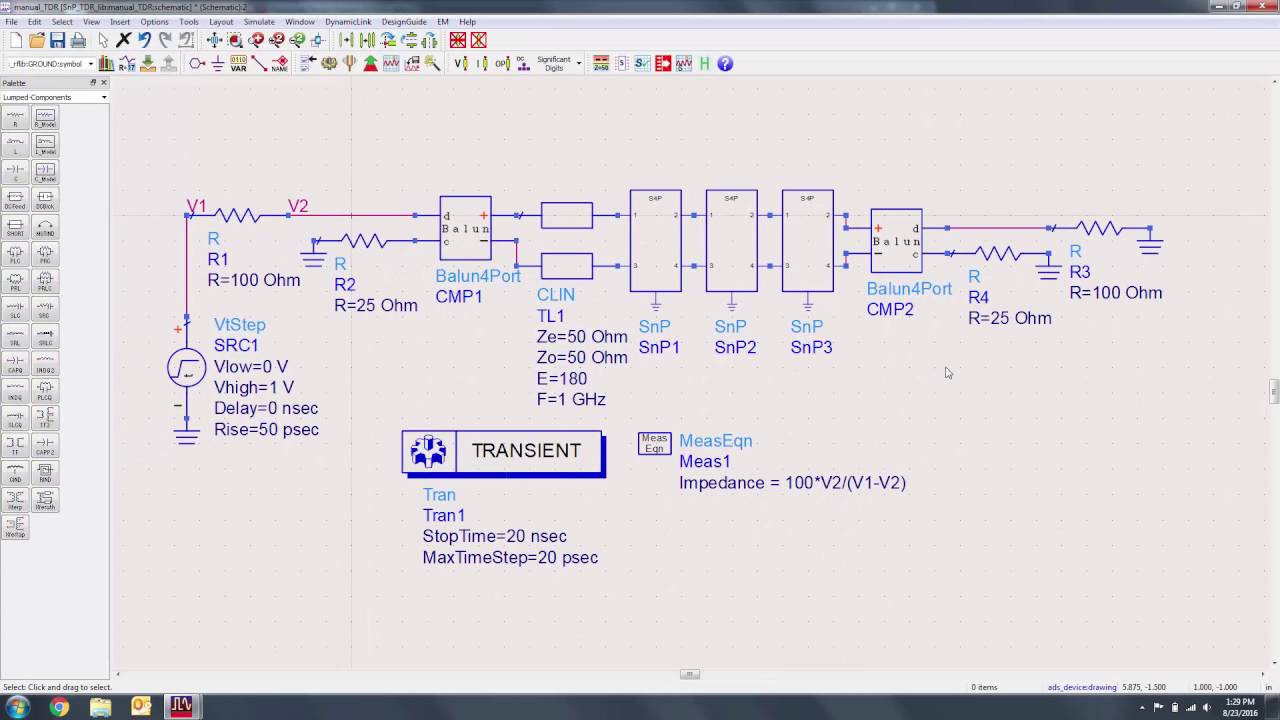This screenshot has height=720, width=1280.
Task: Click the Simulate gear icon
Action: pyautogui.click(x=329, y=63)
